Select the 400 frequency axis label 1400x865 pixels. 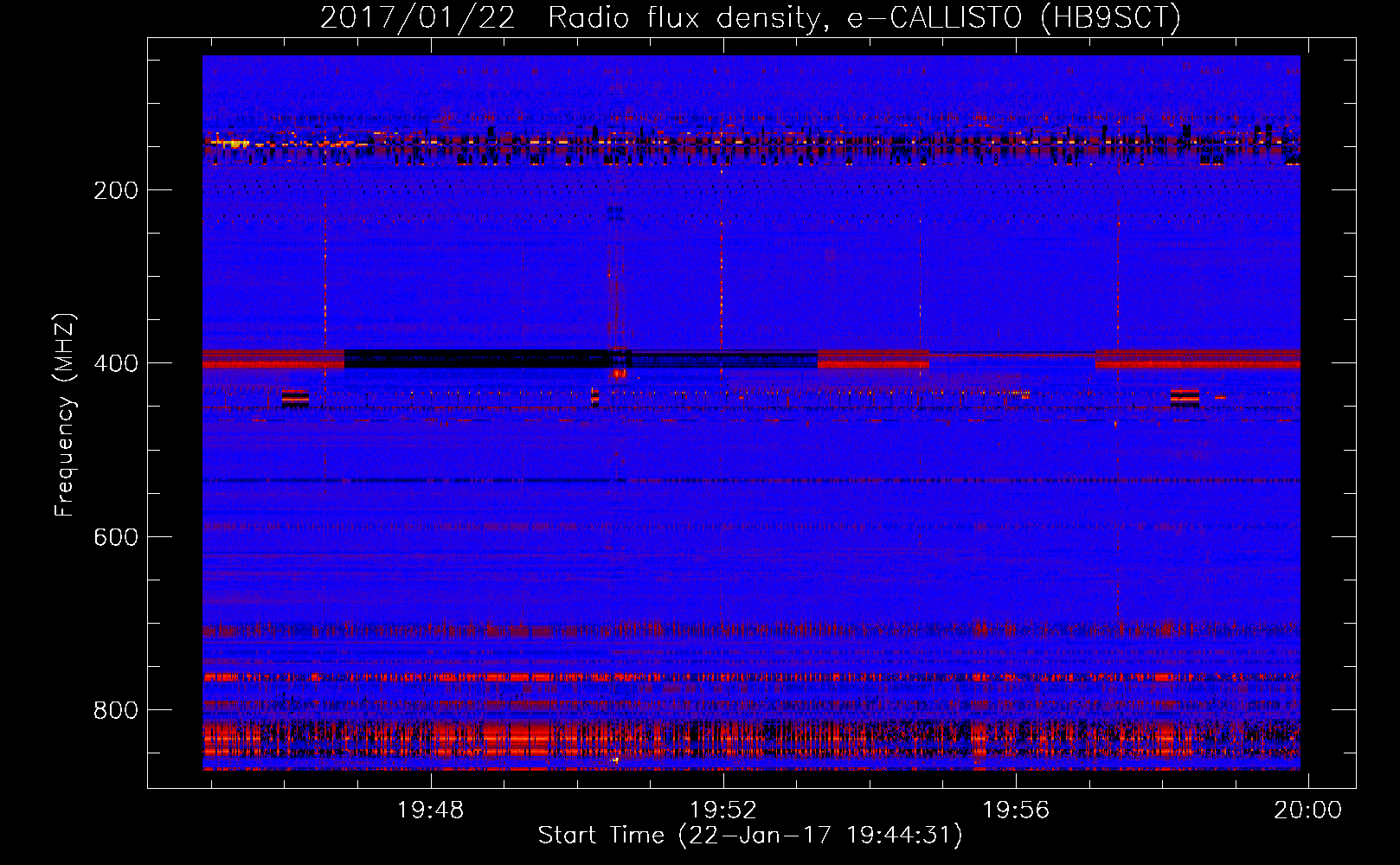(116, 363)
